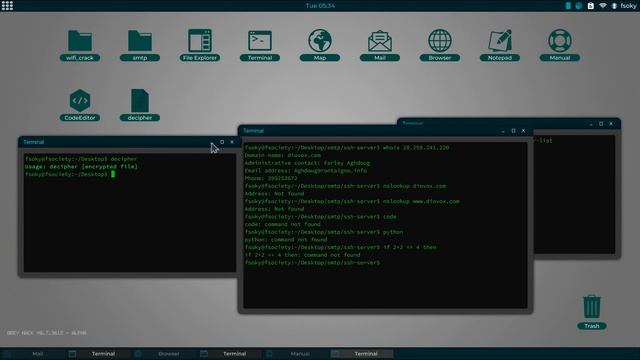Viewport: 640px width, 360px height.
Task: Click the 'Email address' line in terminal
Action: tap(306, 171)
